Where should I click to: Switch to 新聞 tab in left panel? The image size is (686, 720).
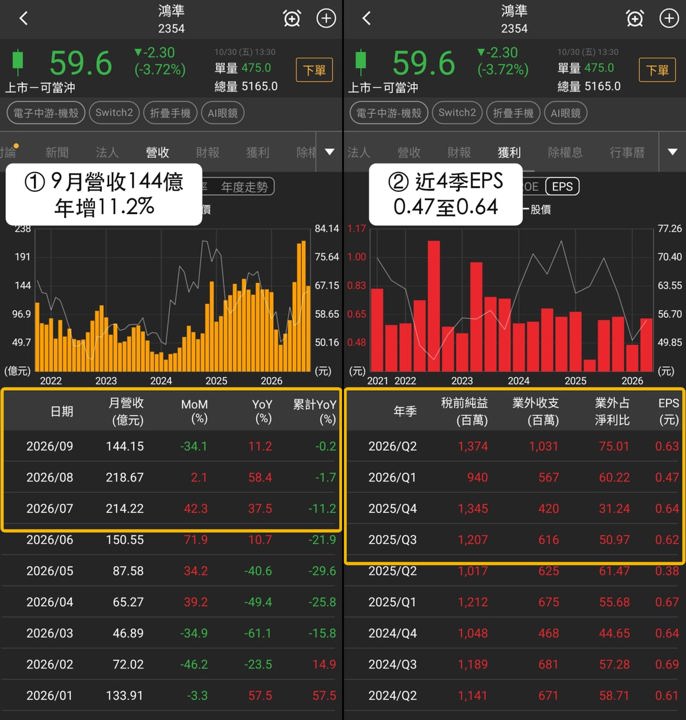pos(57,152)
